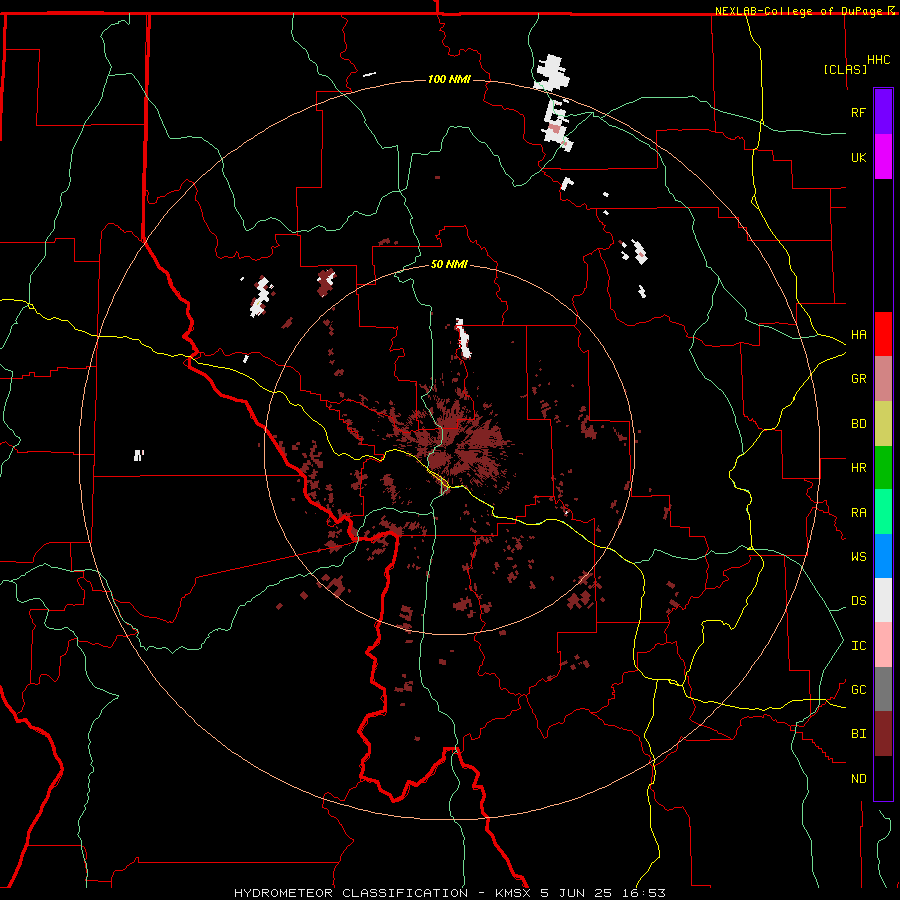Click the WS blue legend swatch
The image size is (900, 900).
pyautogui.click(x=883, y=556)
